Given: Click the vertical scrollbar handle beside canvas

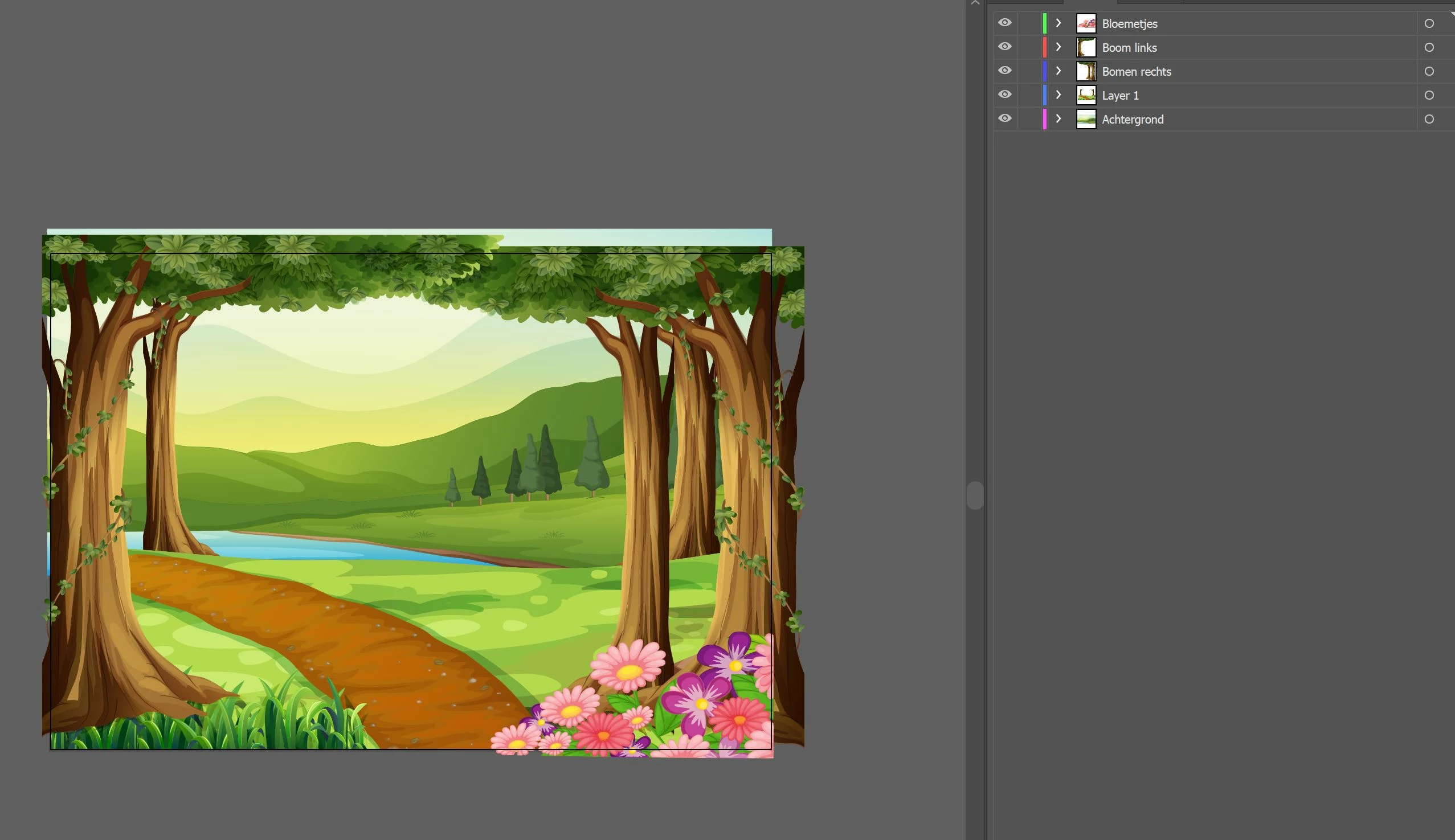Looking at the screenshot, I should point(975,495).
